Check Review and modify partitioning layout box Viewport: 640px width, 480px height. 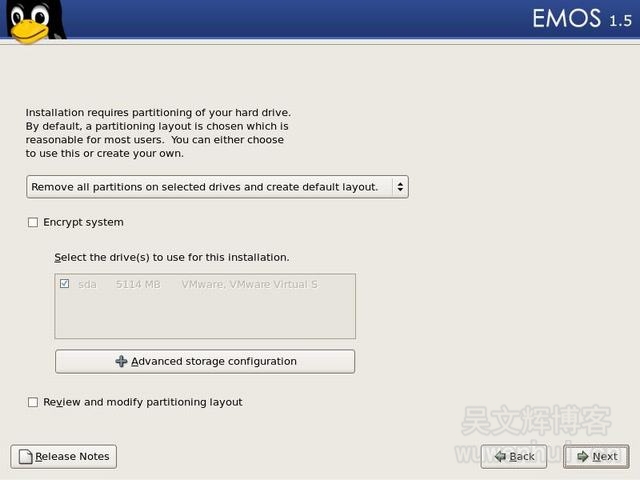click(33, 402)
